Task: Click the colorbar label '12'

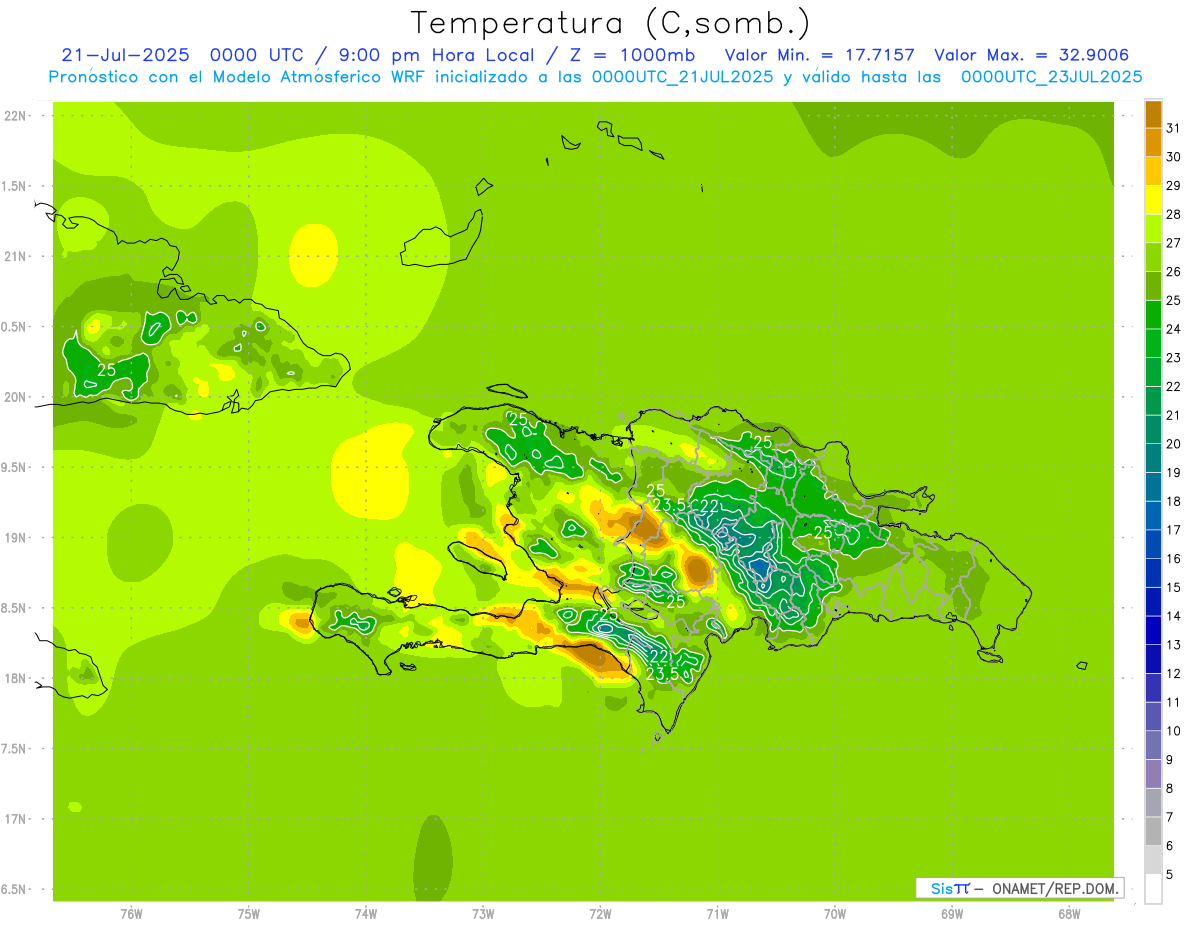Action: pos(1174,674)
